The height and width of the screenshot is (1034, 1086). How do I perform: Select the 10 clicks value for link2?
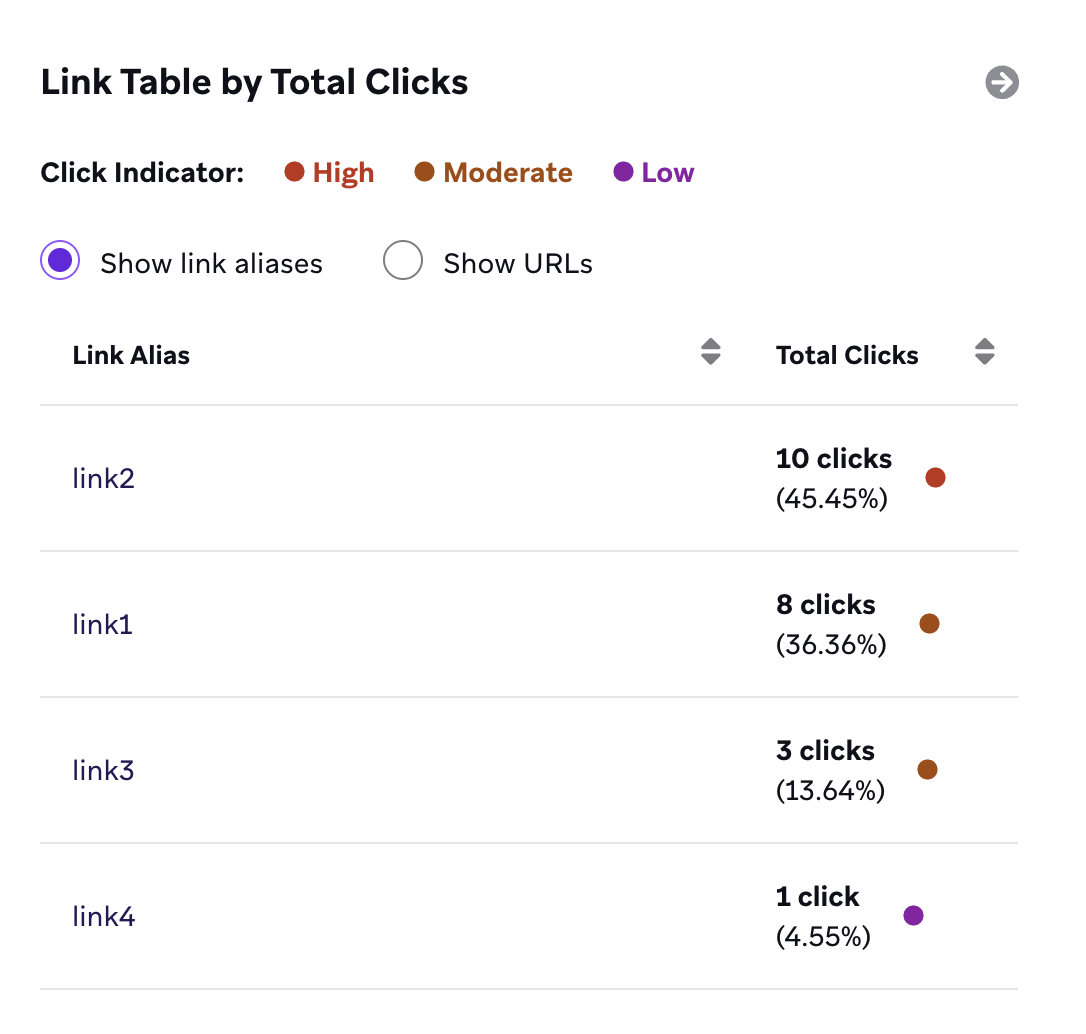coord(833,458)
